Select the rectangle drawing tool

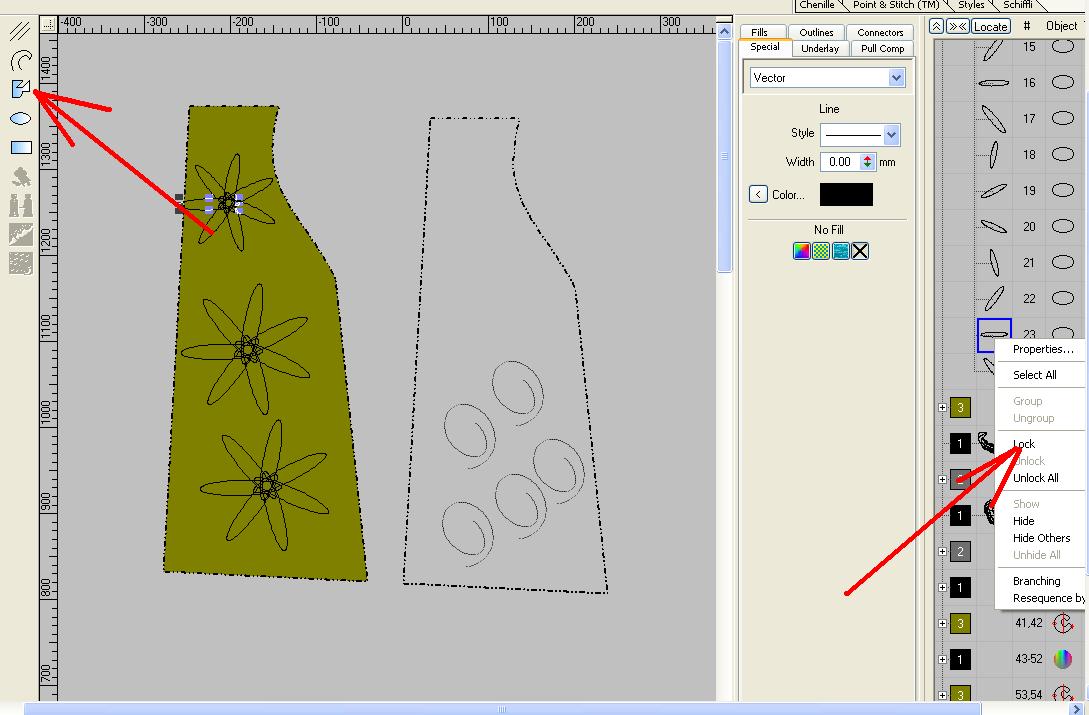[20, 147]
